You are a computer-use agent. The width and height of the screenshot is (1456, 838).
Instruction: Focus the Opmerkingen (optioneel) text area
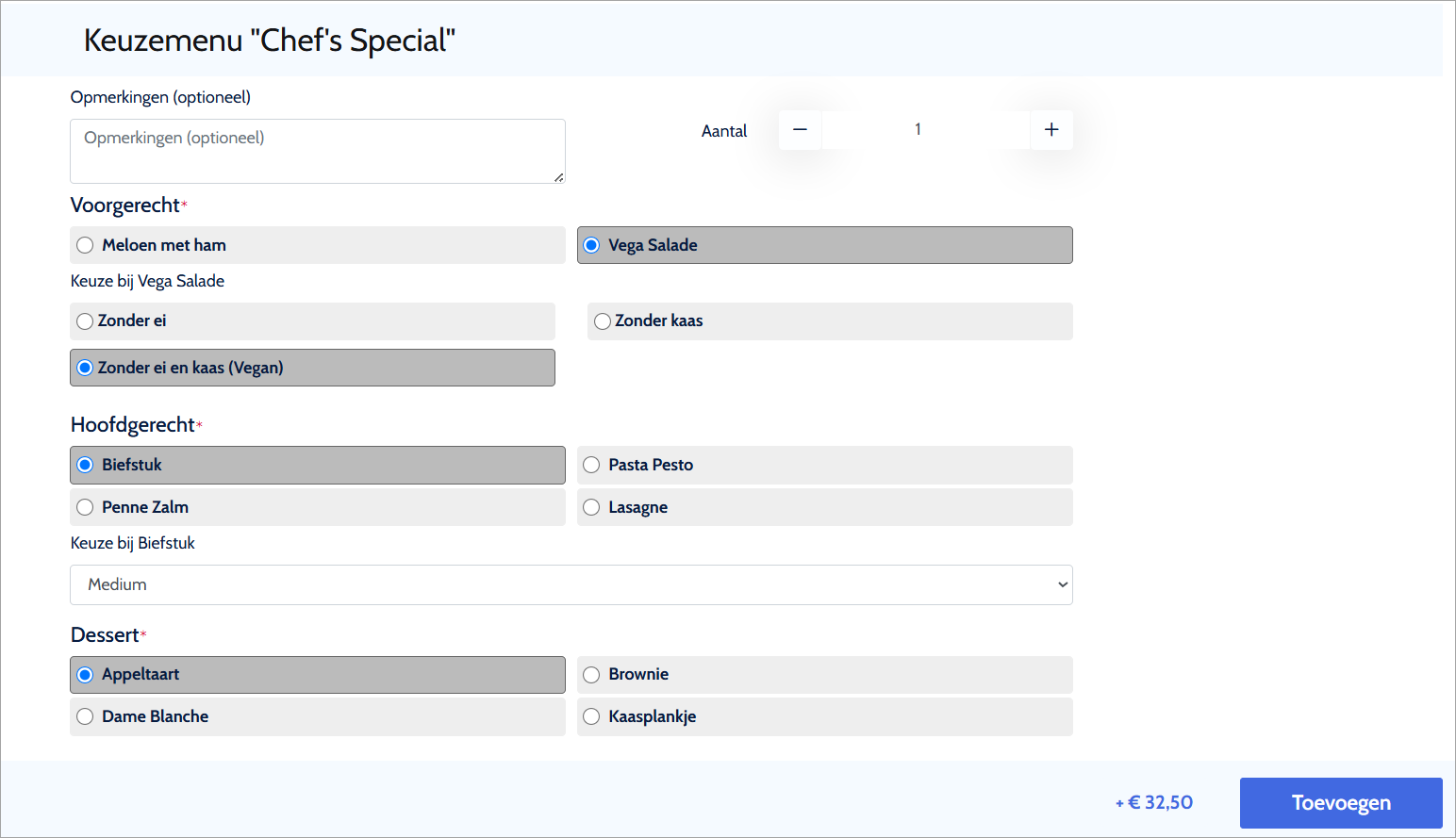(318, 151)
